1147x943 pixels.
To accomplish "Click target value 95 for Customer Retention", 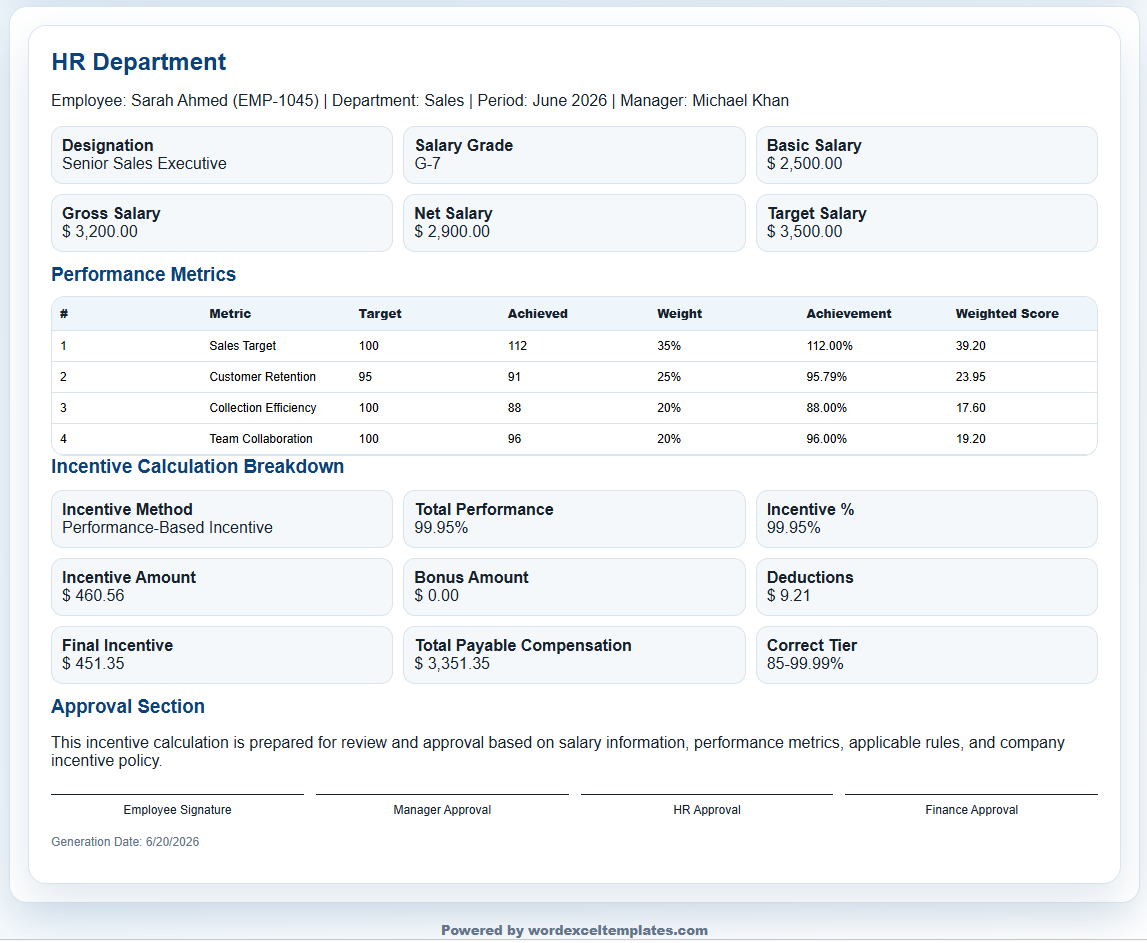I will [365, 377].
